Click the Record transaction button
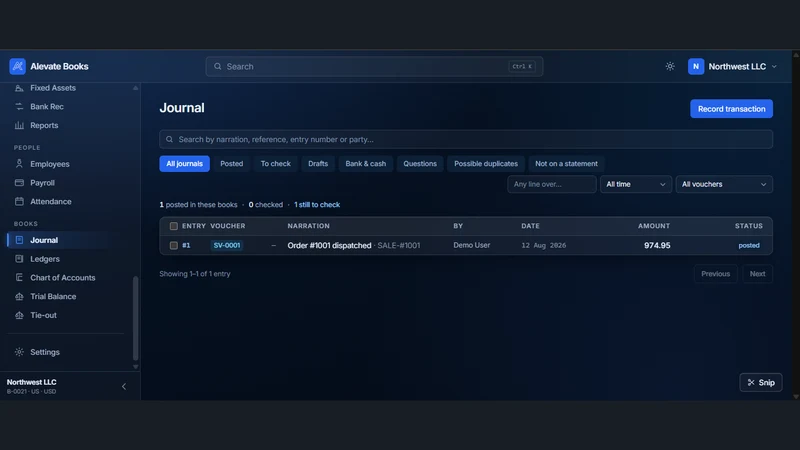 tap(731, 109)
